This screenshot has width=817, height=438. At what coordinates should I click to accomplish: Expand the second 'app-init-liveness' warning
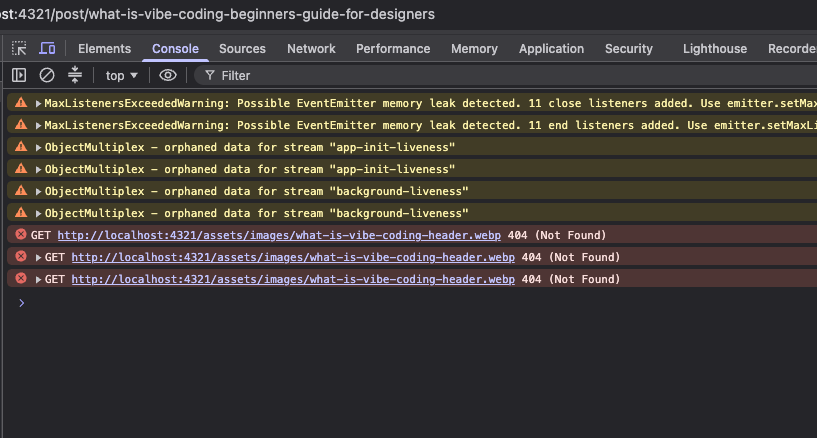[x=38, y=169]
